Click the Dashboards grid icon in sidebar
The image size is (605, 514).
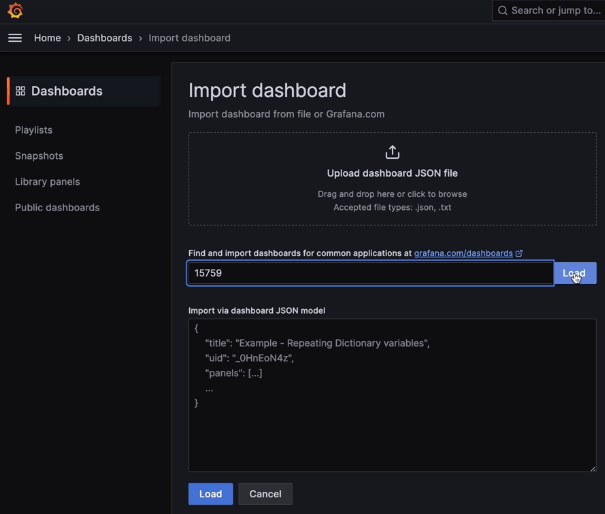click(x=20, y=91)
